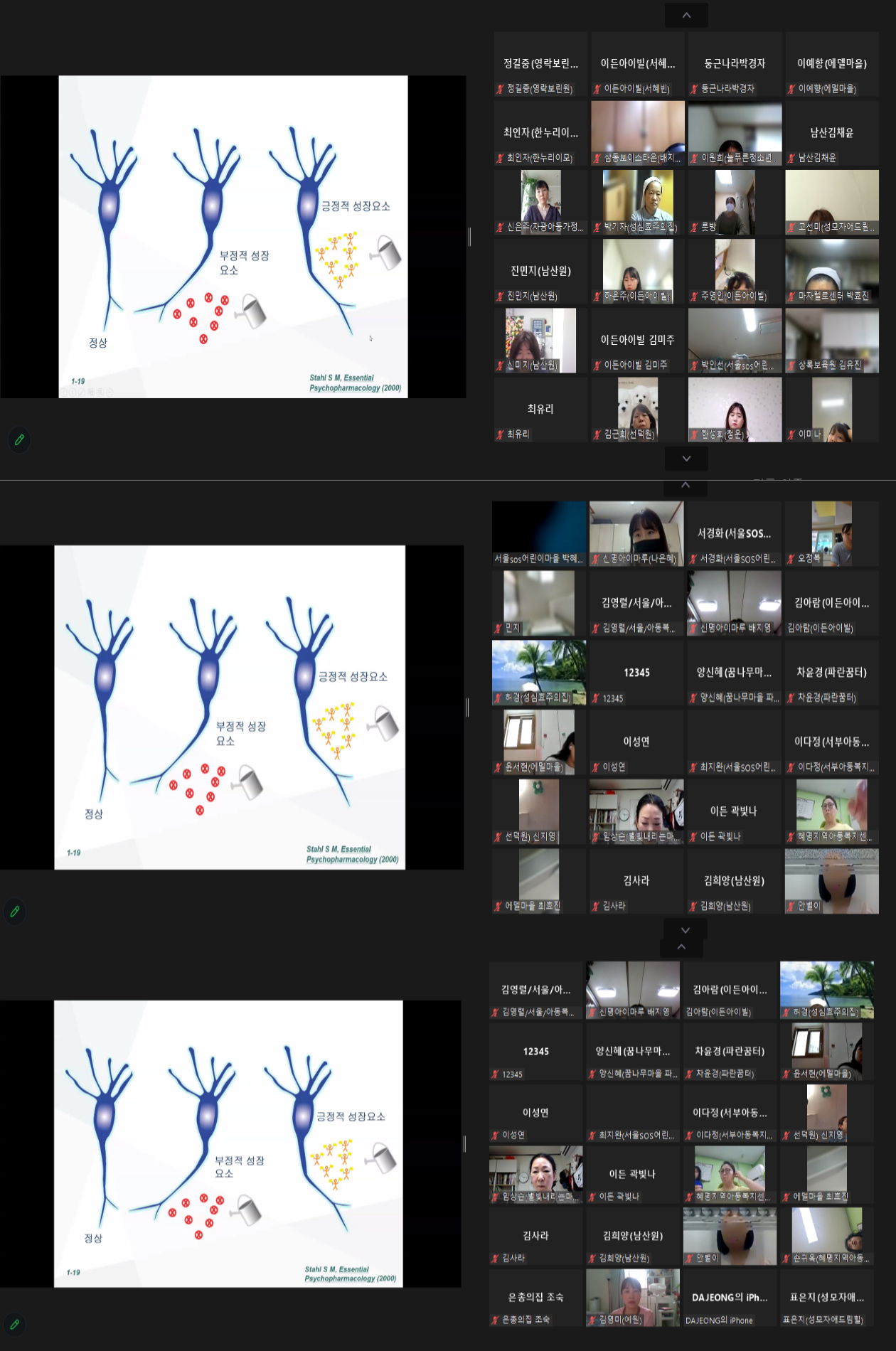
Task: Select the 12345 participant tile beside the beach thumbnail
Action: click(x=636, y=673)
